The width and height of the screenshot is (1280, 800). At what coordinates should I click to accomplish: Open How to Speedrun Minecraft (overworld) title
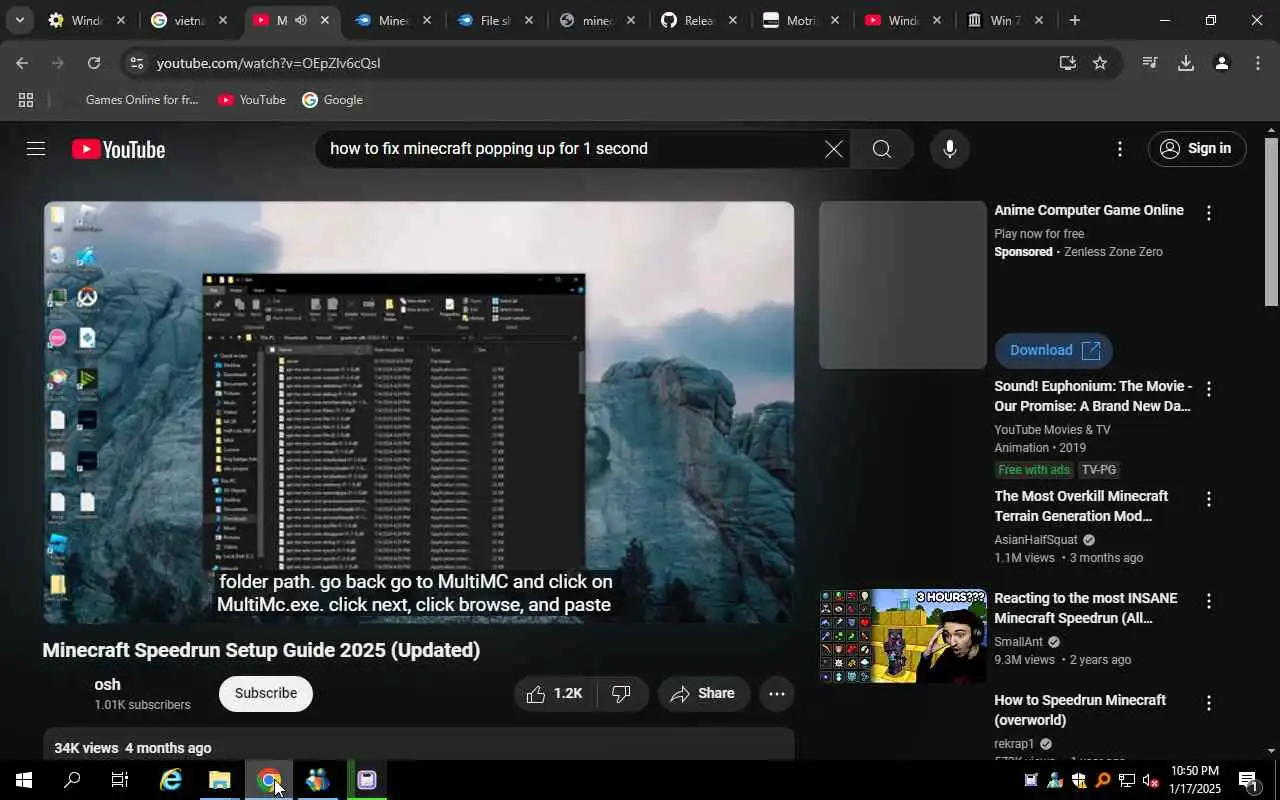point(1080,710)
